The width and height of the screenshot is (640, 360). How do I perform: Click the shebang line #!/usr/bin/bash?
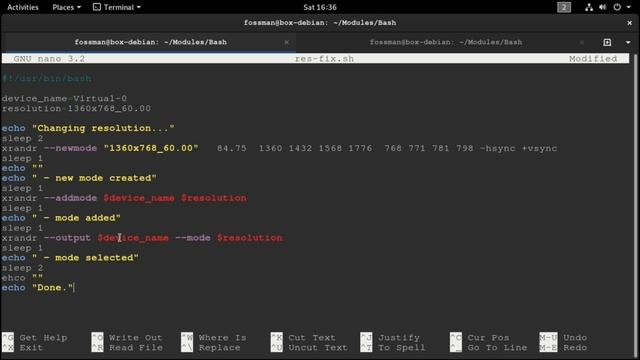47,78
